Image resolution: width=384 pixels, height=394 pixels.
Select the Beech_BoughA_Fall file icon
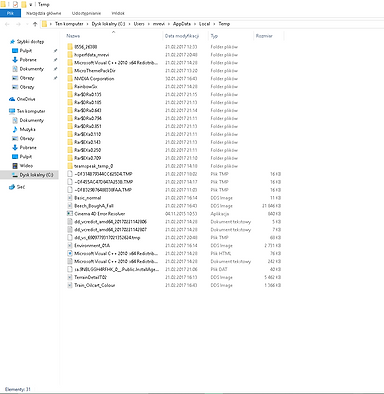[70, 206]
